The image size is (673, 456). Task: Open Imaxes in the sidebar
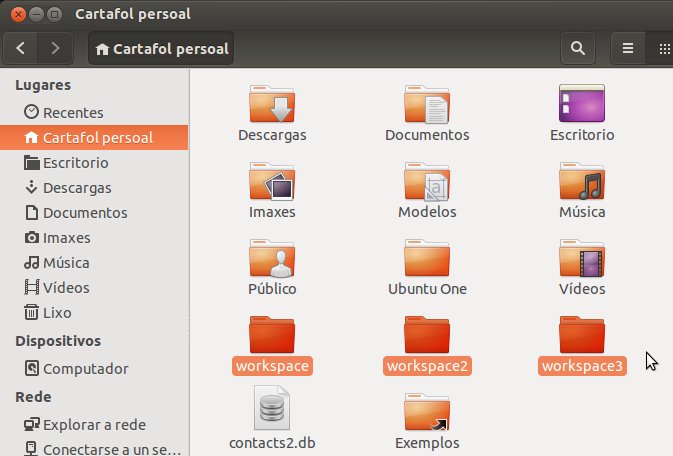(94, 237)
